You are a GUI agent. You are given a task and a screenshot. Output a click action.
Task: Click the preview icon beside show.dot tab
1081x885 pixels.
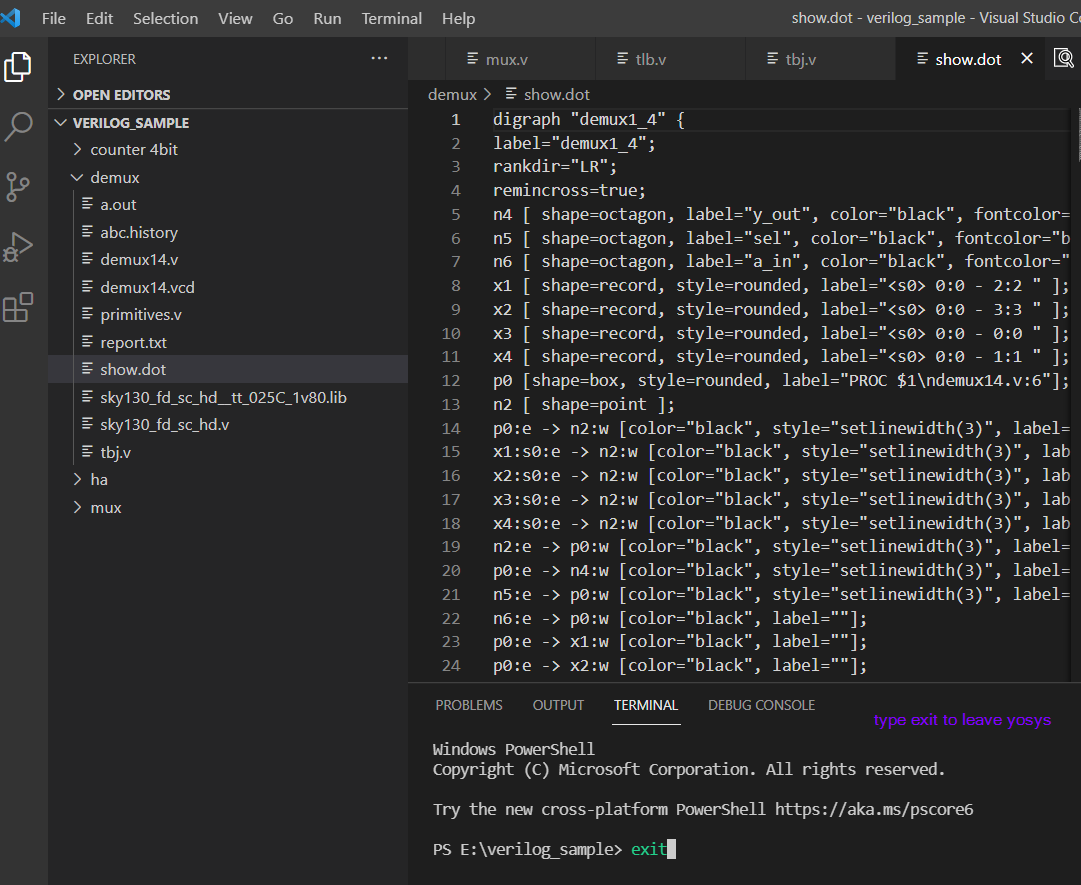pos(1064,58)
